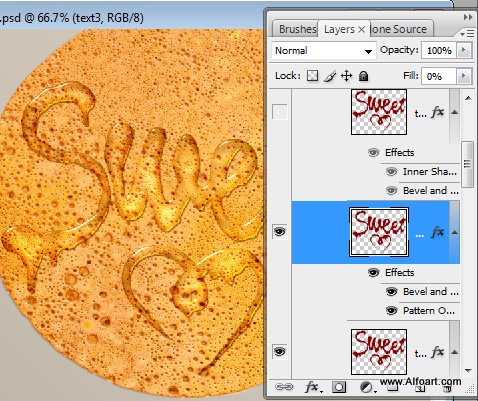Select the bottom Sweet layer thumbnail
The width and height of the screenshot is (478, 401).
(x=379, y=352)
